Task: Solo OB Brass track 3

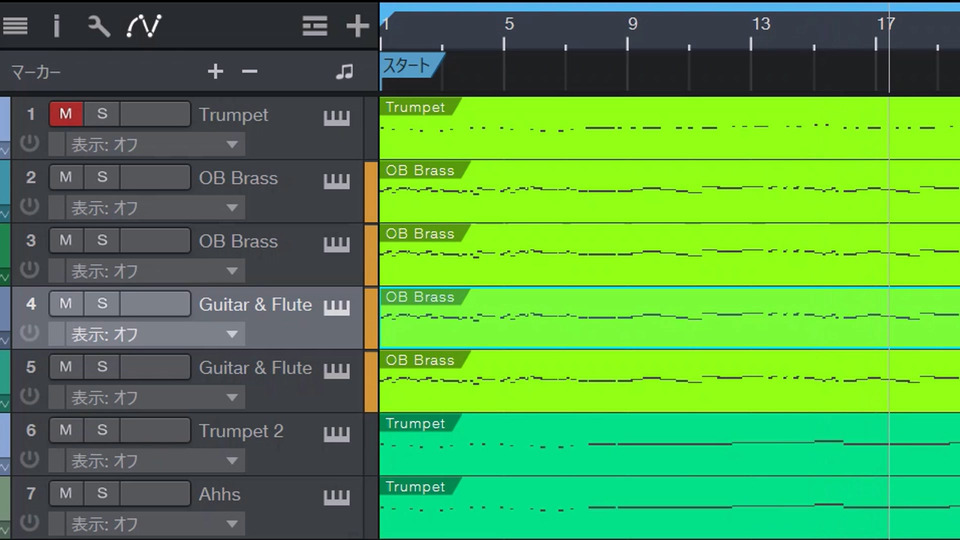Action: tap(102, 240)
